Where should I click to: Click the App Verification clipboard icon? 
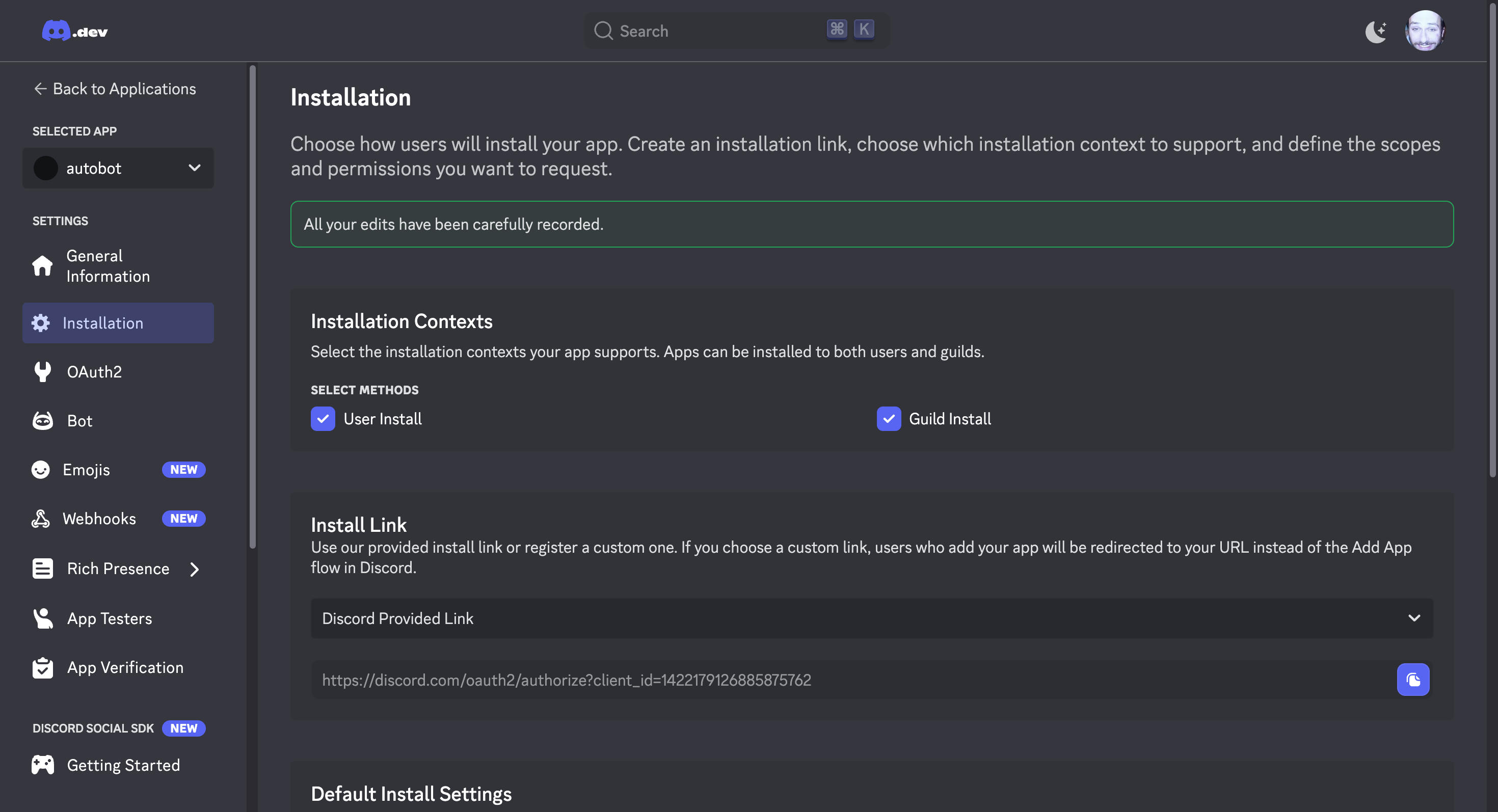42,668
